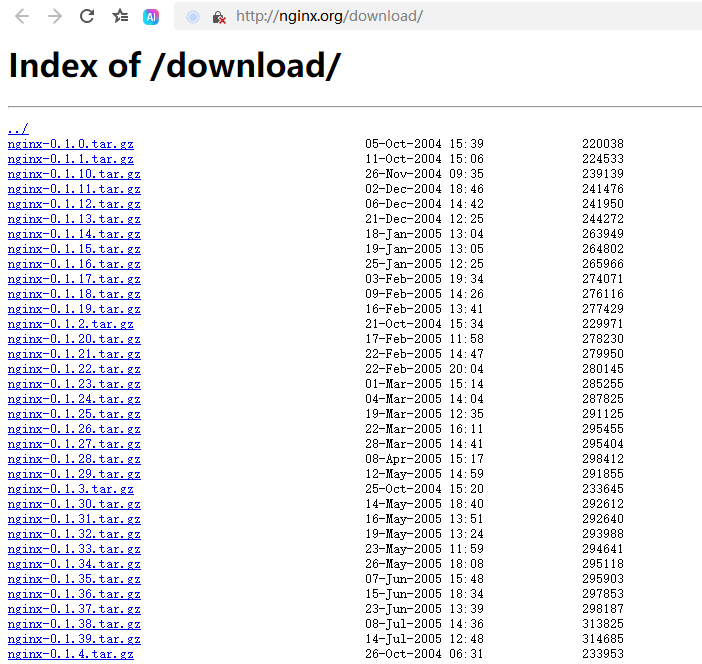The width and height of the screenshot is (702, 664).
Task: Download nginx-0.1.31.tar.gz
Action: tap(74, 519)
